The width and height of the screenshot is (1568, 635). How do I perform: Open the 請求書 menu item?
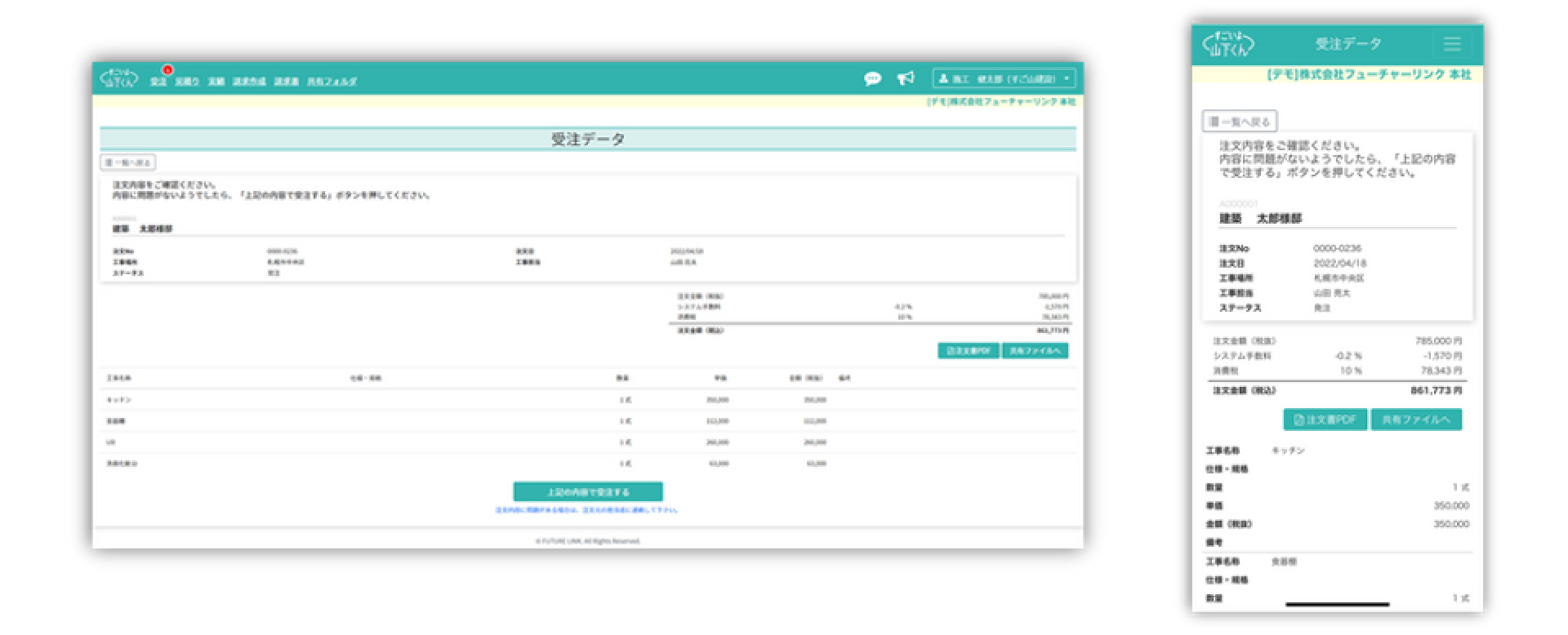click(x=286, y=82)
